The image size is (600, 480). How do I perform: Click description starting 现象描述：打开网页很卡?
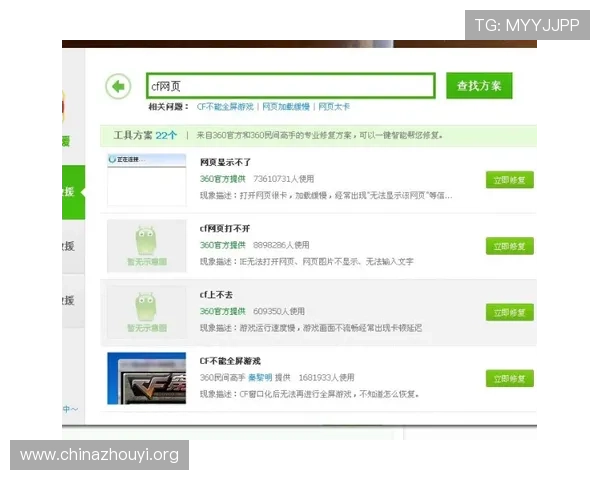(326, 196)
